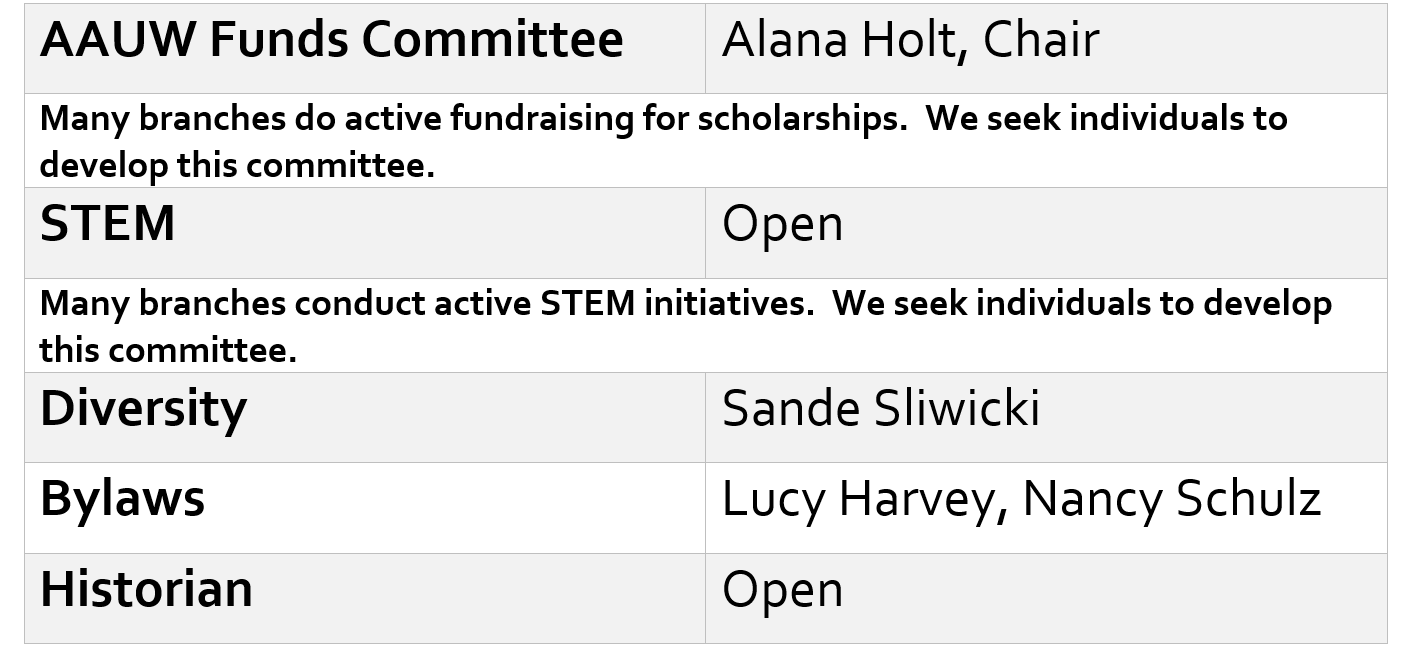The height and width of the screenshot is (656, 1425).
Task: Click the name Nancy Schulz
Action: [1171, 500]
